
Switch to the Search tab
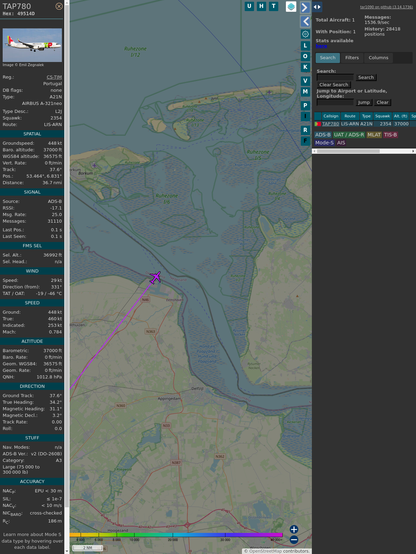328,58
